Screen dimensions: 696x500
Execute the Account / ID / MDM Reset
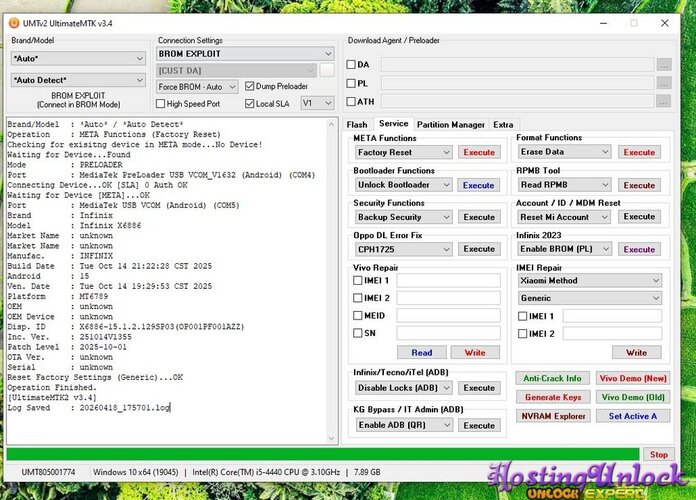coord(639,217)
